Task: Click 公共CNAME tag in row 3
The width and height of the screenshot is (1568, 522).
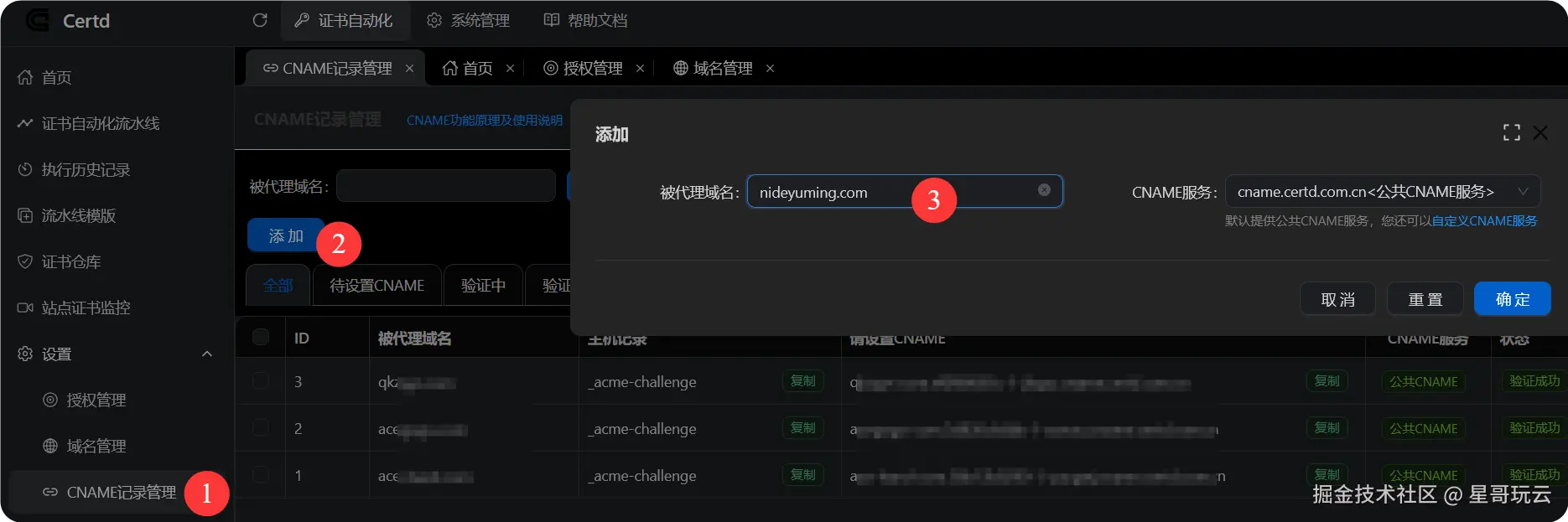Action: click(1424, 381)
